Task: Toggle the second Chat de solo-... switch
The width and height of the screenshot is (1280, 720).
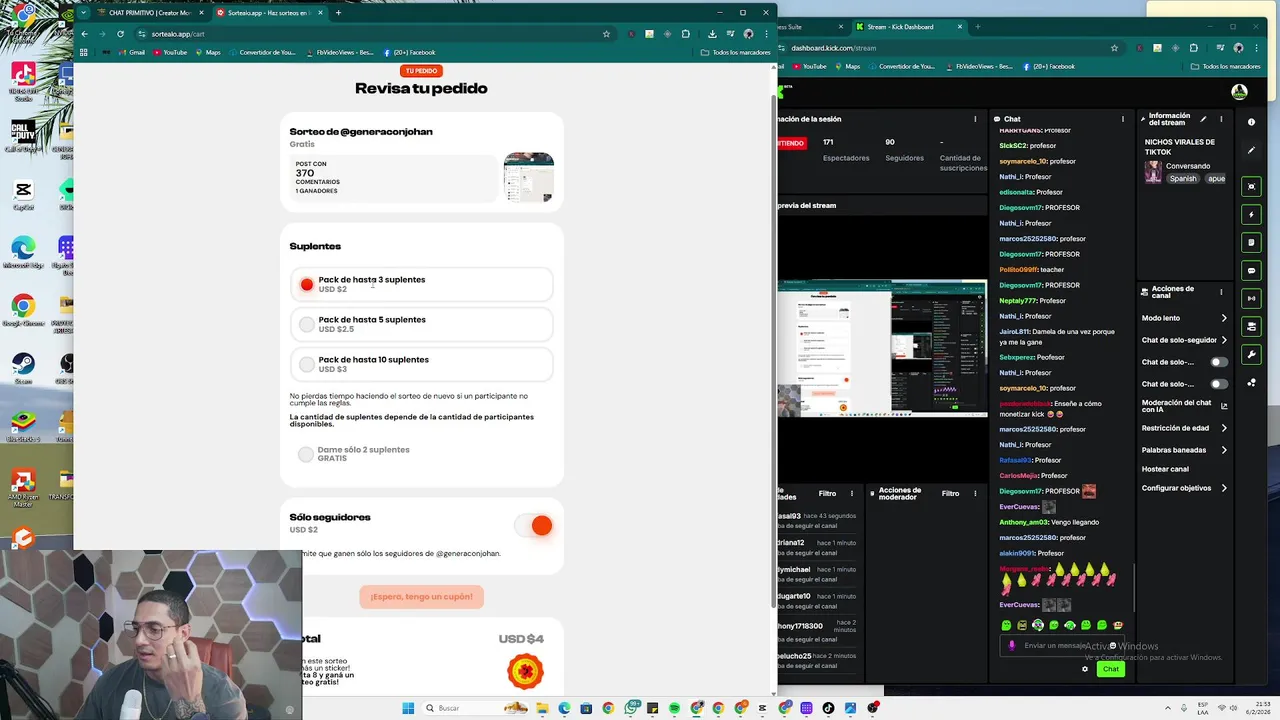Action: 1219,384
